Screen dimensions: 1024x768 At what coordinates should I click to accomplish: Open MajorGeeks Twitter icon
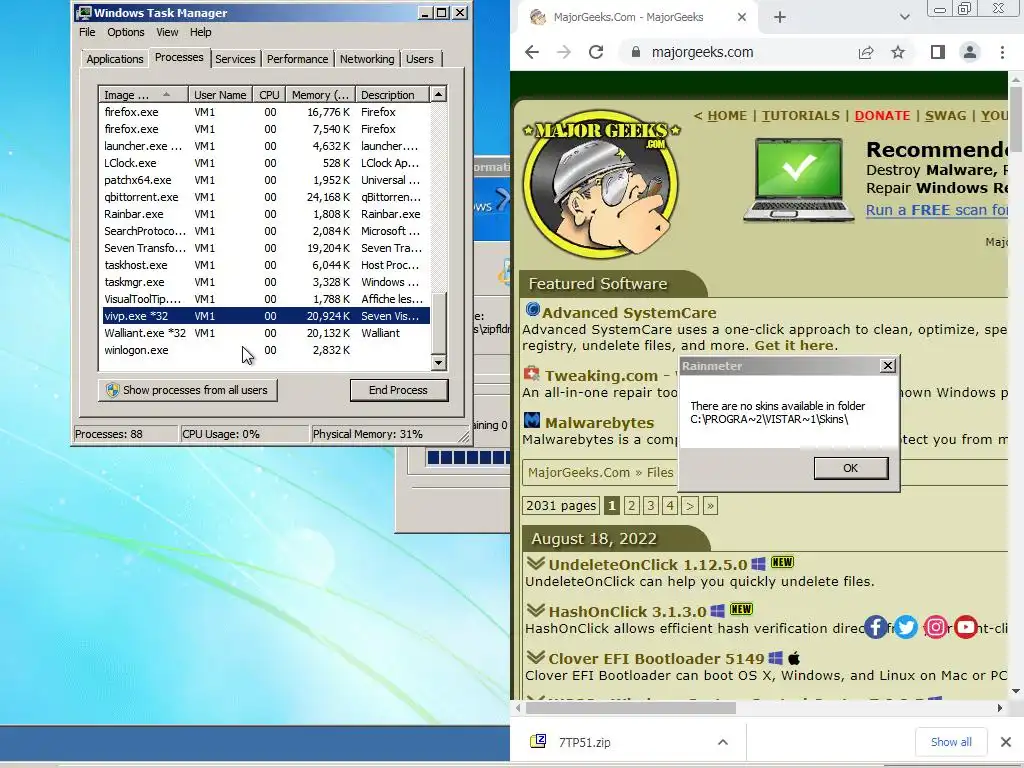point(906,627)
